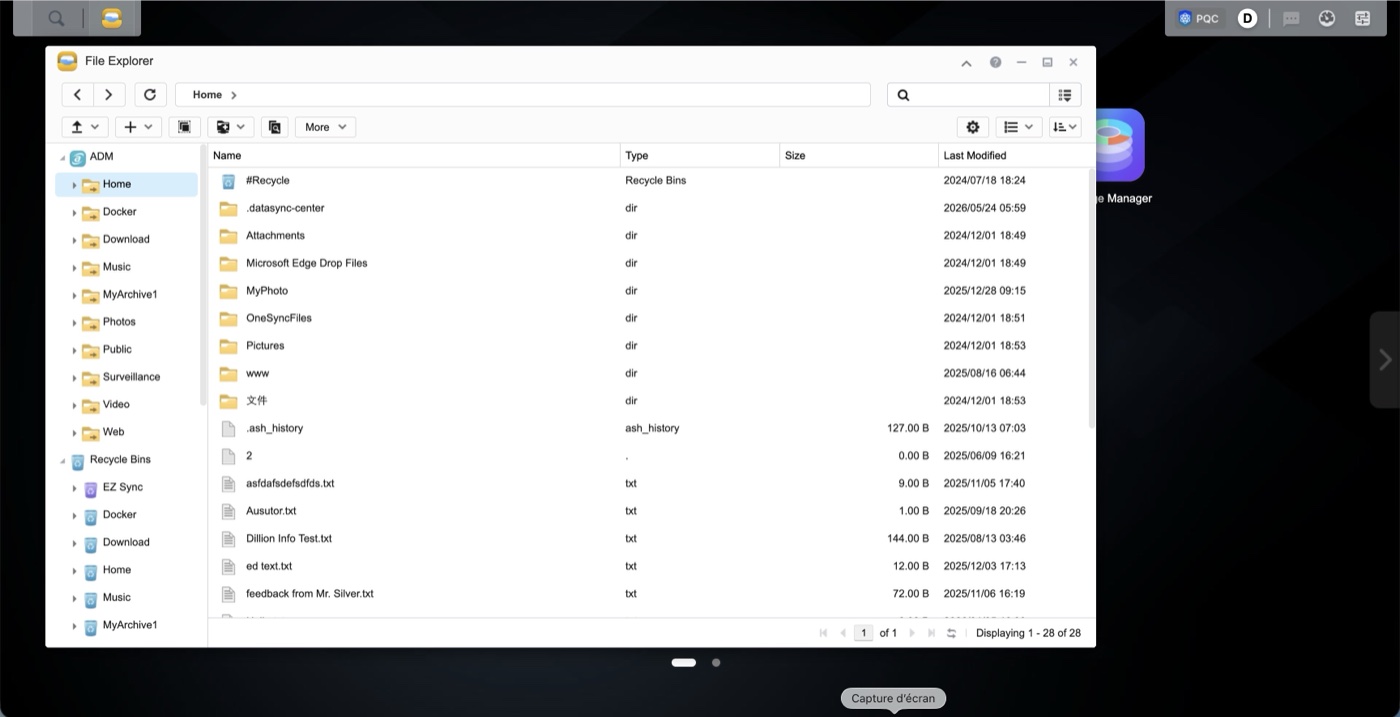The width and height of the screenshot is (1400, 717).
Task: Click the file search-in-copy icon
Action: click(275, 127)
